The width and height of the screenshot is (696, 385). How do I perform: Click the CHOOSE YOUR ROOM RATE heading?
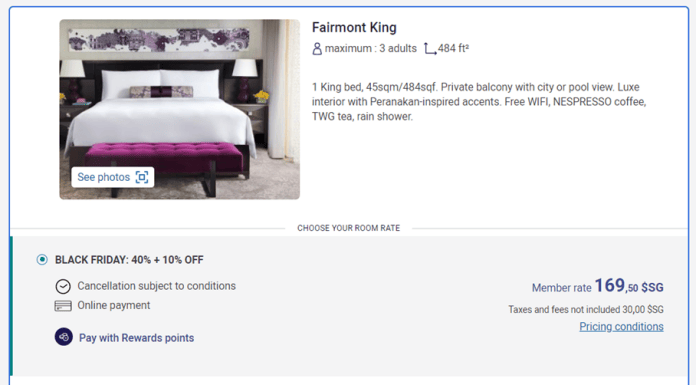348,228
